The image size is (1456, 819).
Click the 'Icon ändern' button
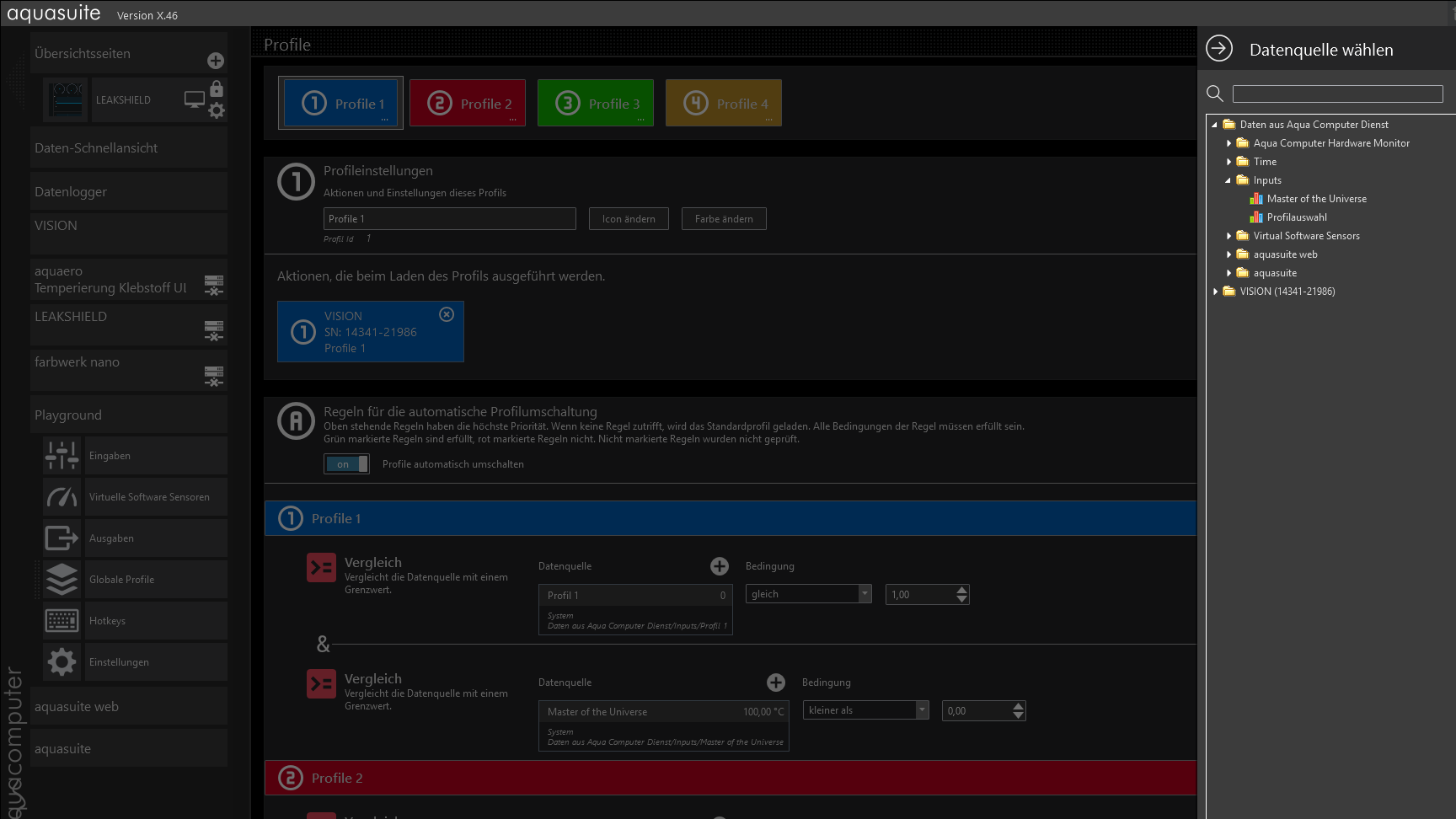(x=629, y=219)
